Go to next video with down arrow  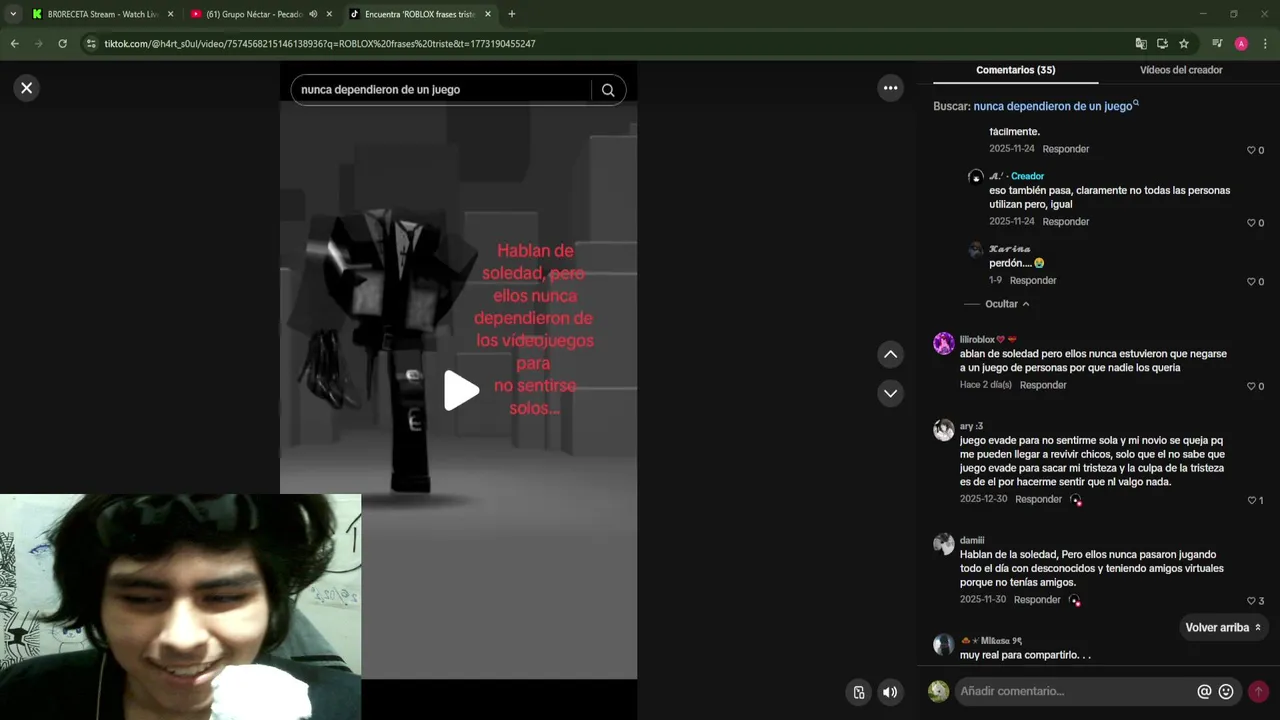890,393
